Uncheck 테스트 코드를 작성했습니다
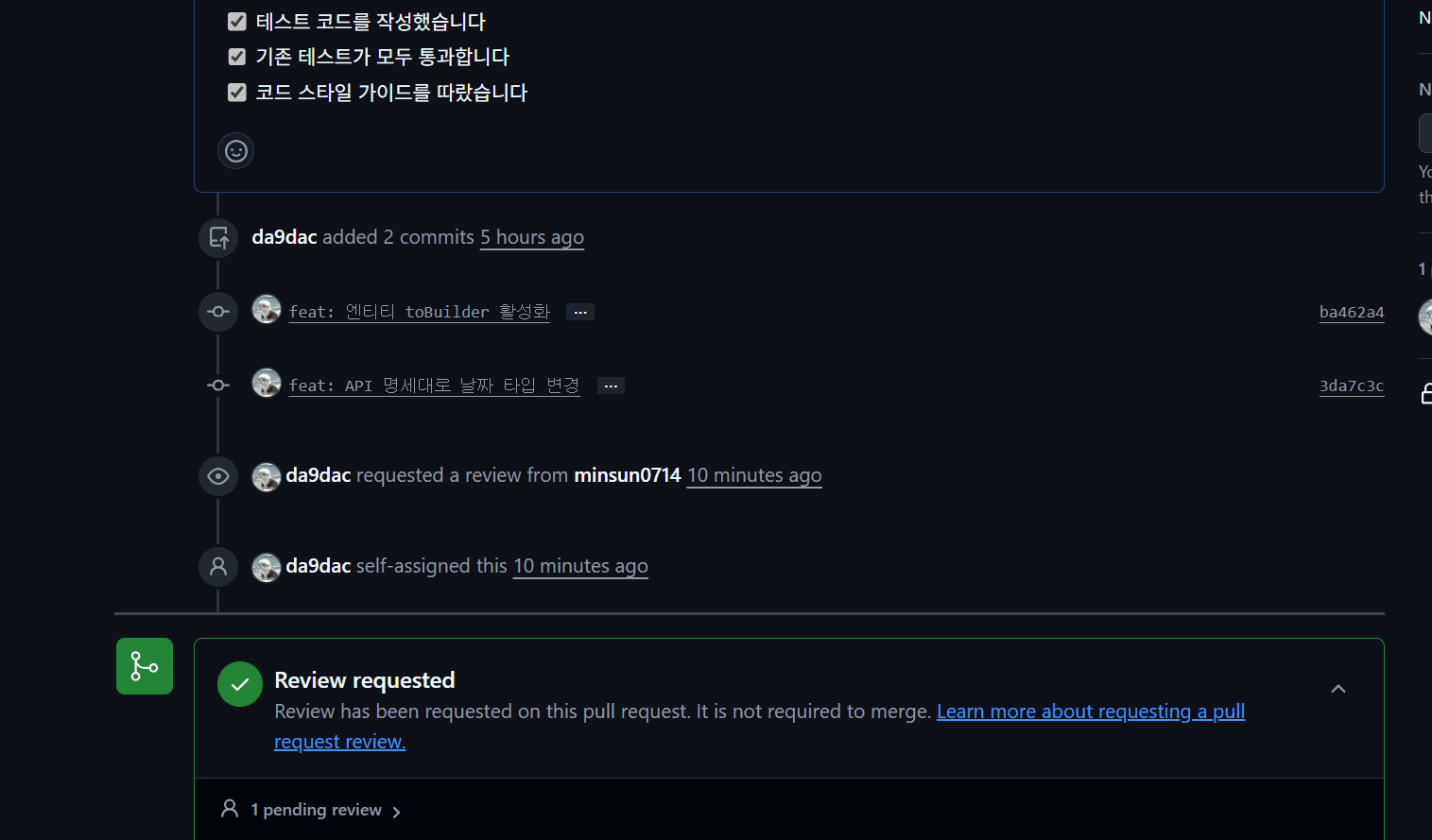This screenshot has width=1432, height=840. point(236,21)
